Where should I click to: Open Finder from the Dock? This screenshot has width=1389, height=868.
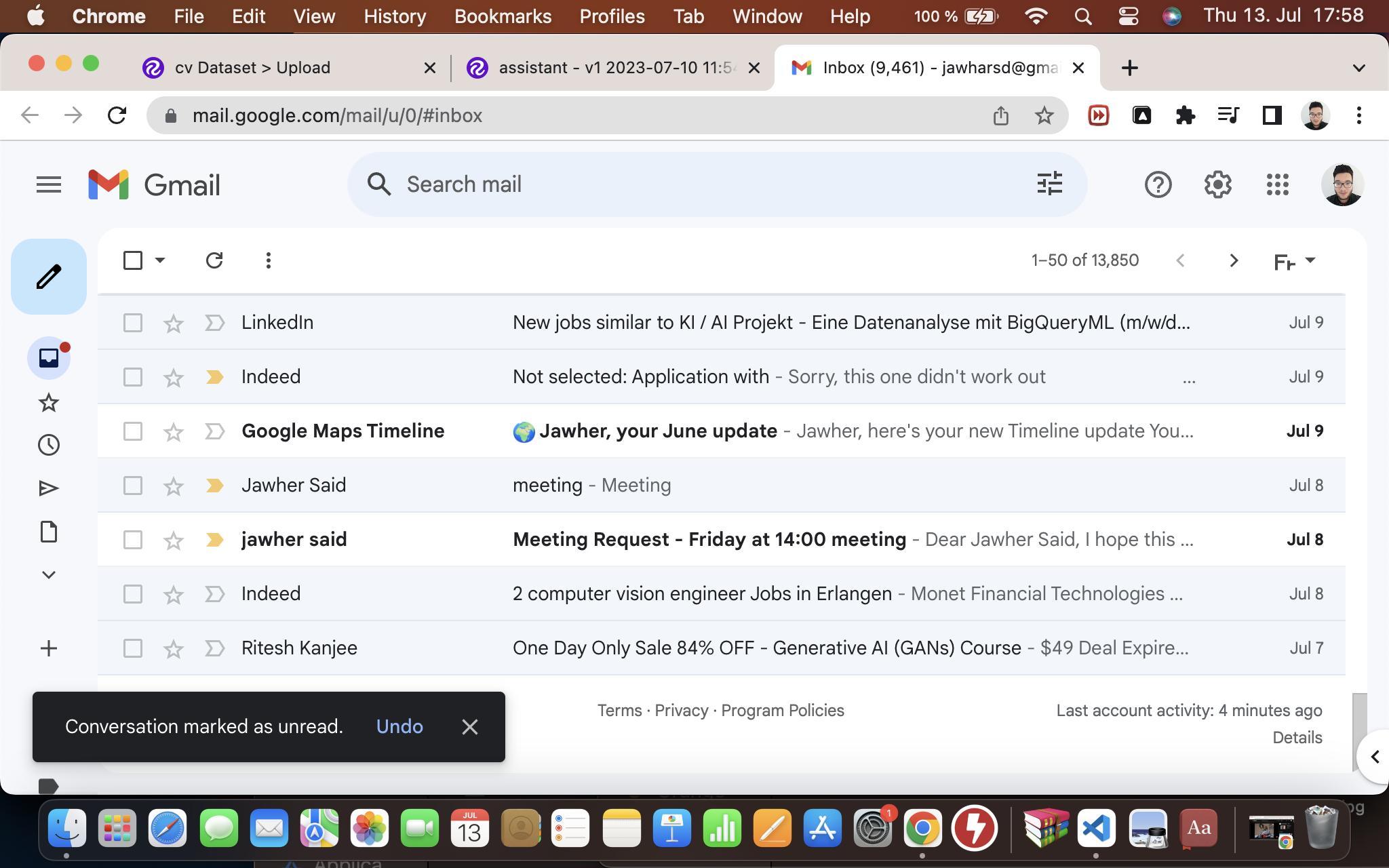click(x=67, y=828)
